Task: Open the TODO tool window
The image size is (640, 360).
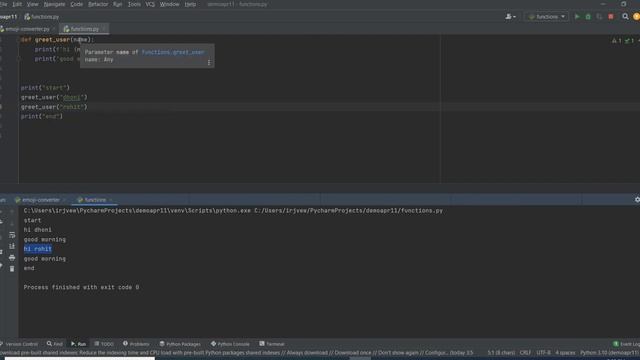Action: tap(104, 344)
